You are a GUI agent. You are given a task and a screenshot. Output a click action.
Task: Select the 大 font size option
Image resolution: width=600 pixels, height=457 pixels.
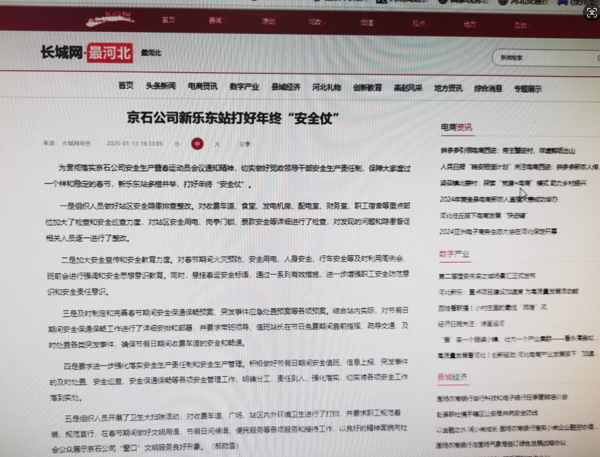217,144
